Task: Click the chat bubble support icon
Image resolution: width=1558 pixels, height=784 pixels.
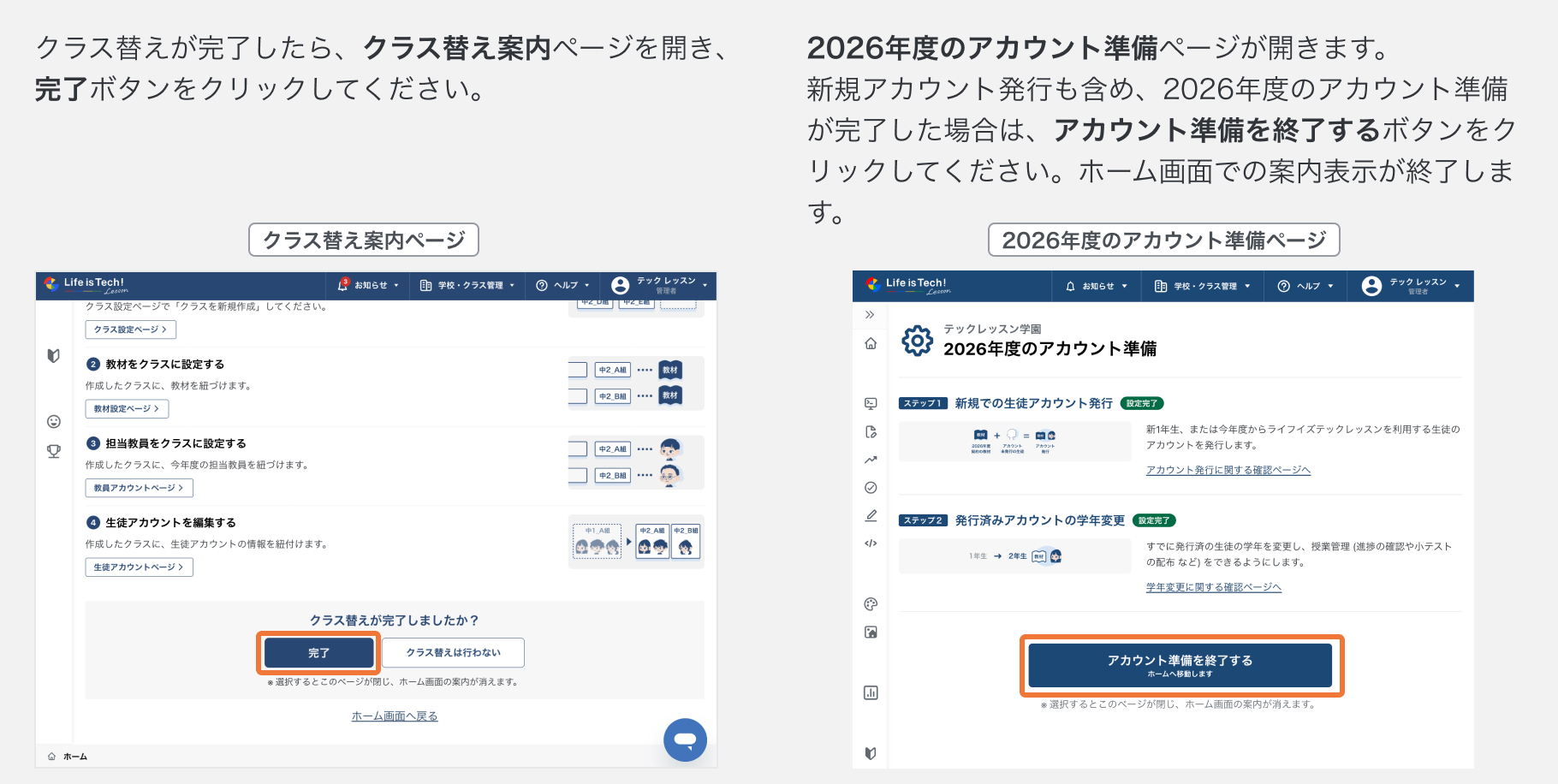Action: [685, 739]
